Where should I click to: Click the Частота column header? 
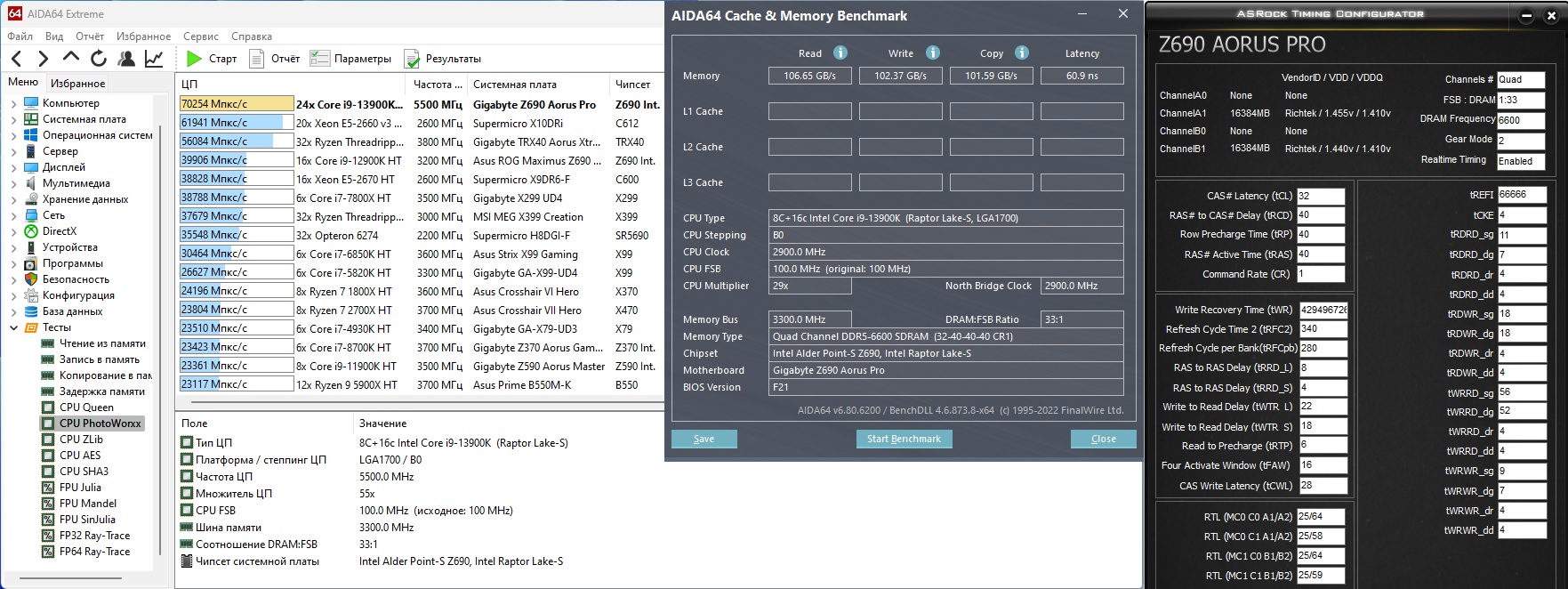(437, 84)
